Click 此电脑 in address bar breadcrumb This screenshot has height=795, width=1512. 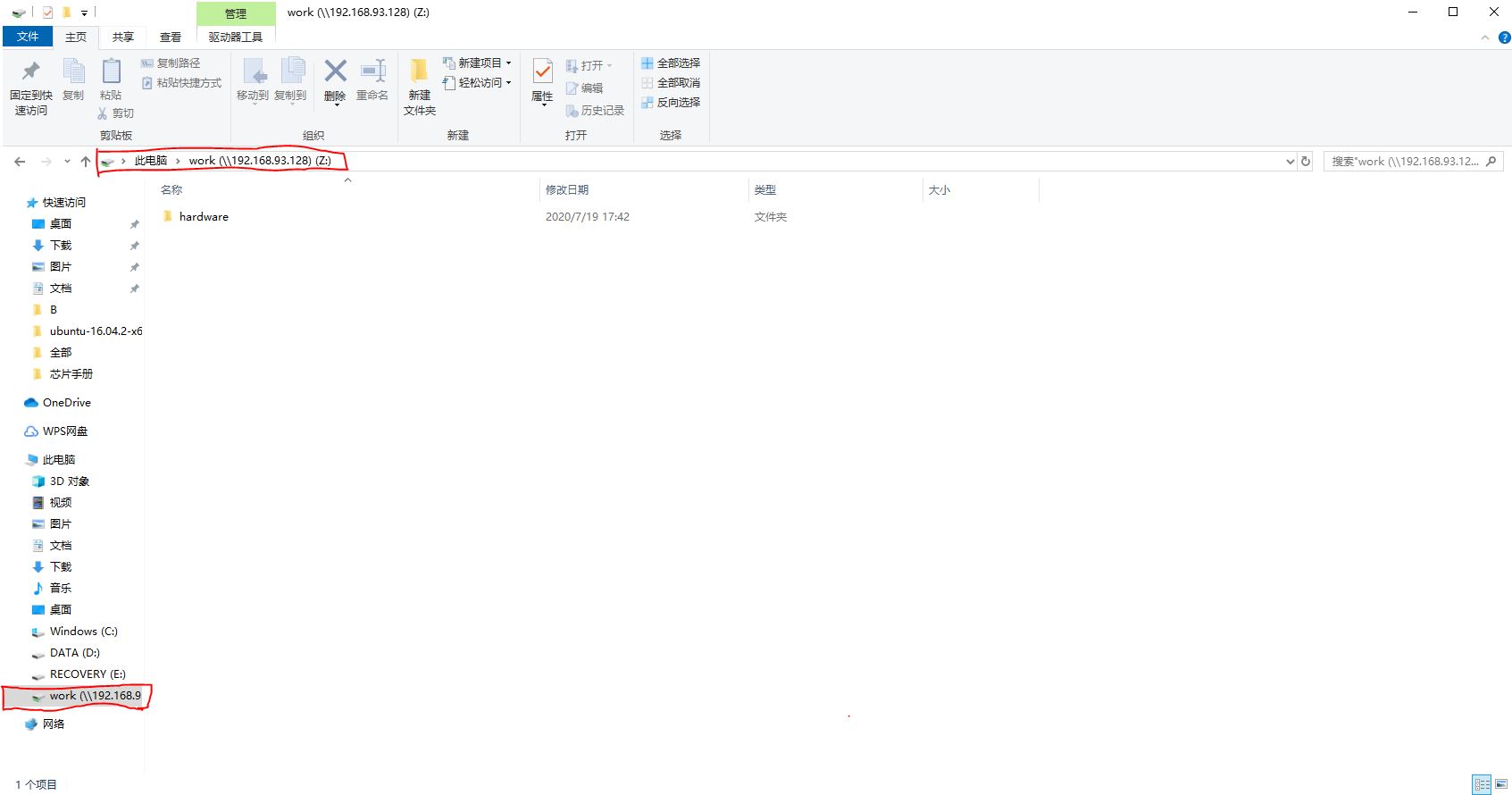(151, 161)
